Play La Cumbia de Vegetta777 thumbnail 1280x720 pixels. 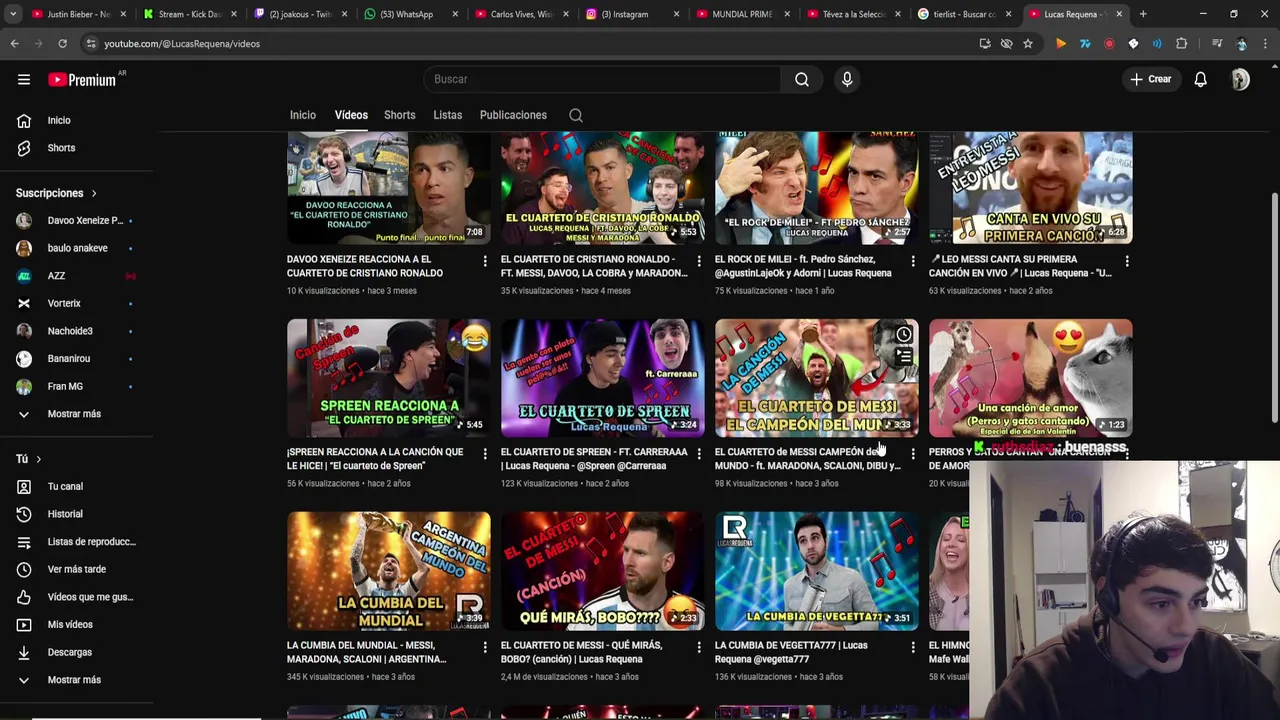pyautogui.click(x=817, y=571)
